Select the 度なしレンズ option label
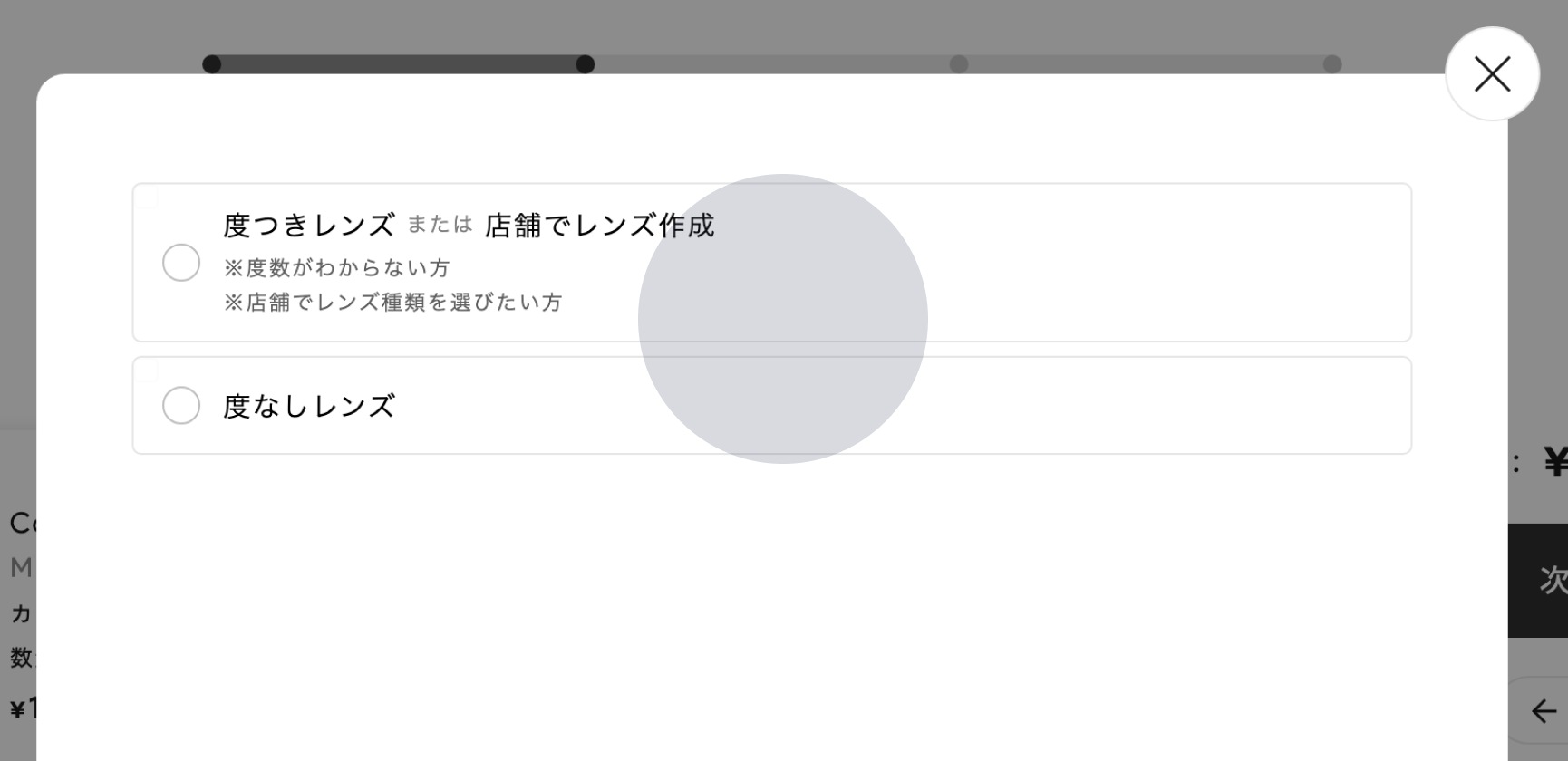 coord(309,406)
